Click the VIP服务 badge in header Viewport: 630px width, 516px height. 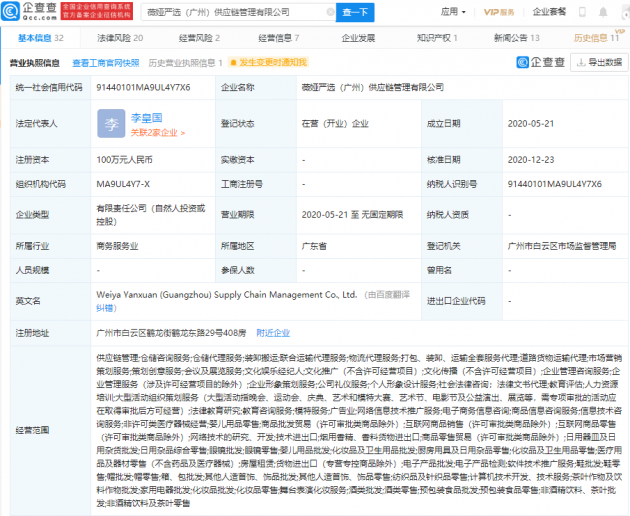[500, 12]
